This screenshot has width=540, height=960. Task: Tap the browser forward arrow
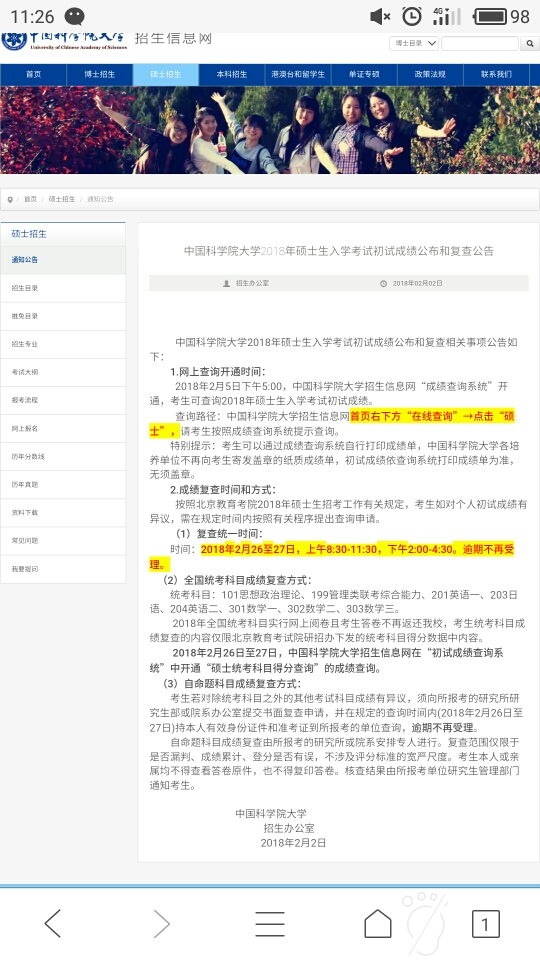(x=161, y=923)
